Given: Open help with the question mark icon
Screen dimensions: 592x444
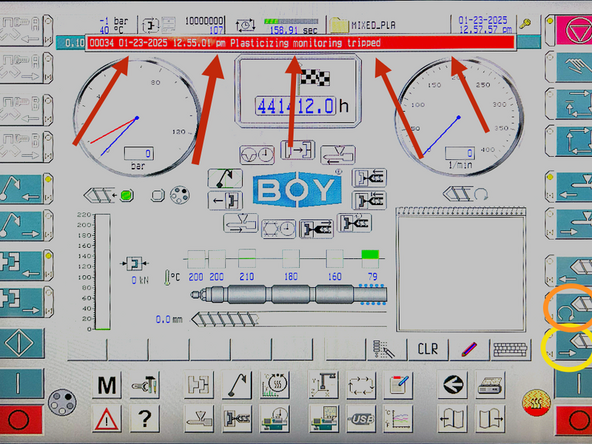Looking at the screenshot, I should pos(145,419).
